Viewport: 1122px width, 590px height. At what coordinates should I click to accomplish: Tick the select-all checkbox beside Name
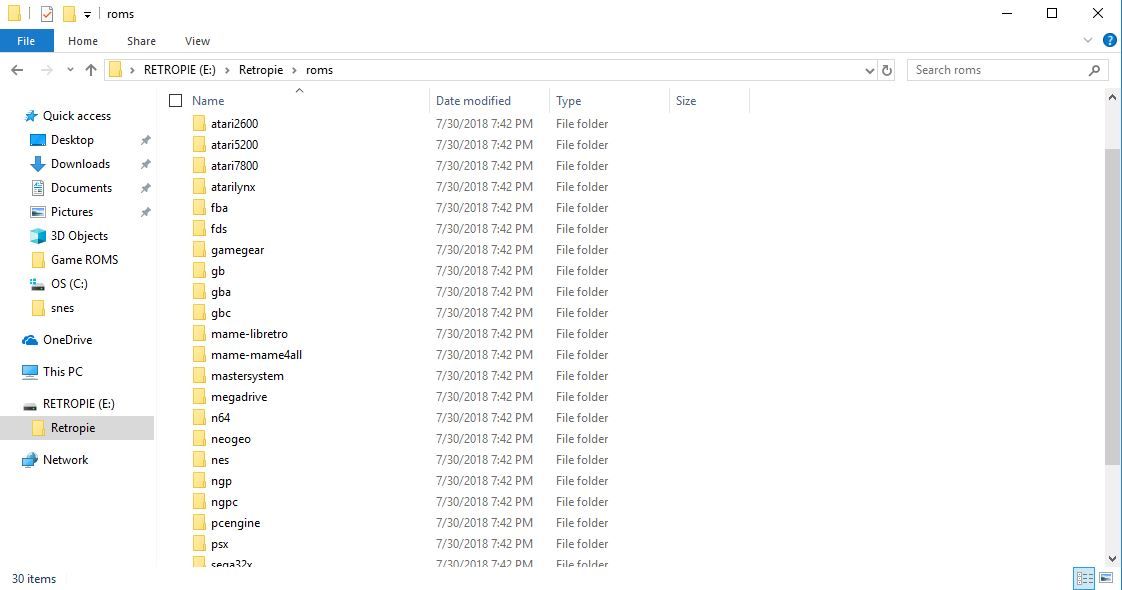pos(175,101)
